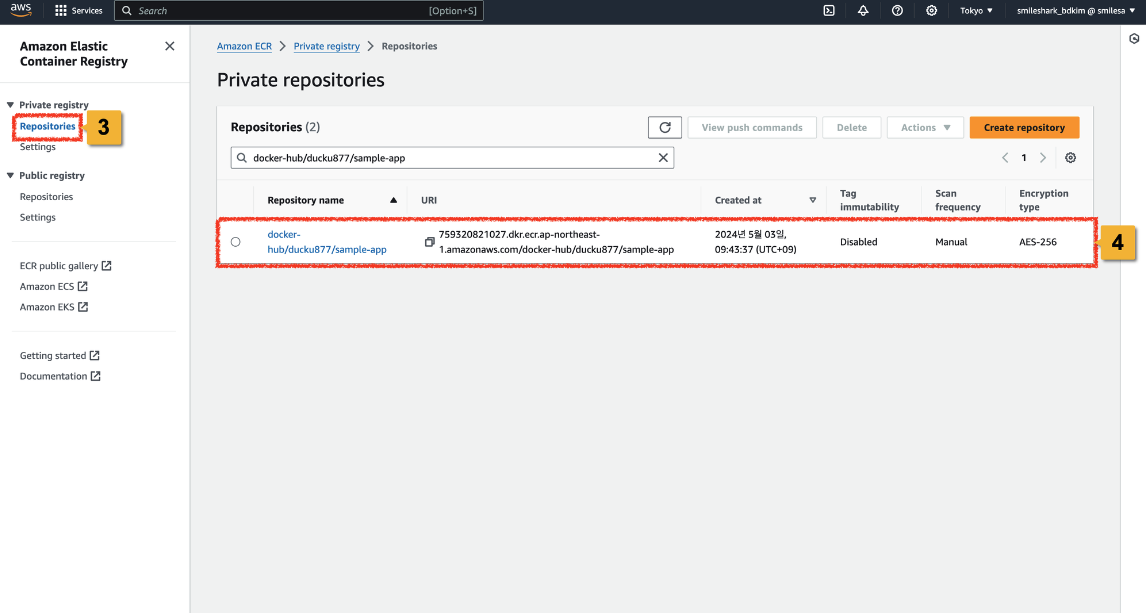
Task: Copy the repository URI
Action: [x=429, y=242]
